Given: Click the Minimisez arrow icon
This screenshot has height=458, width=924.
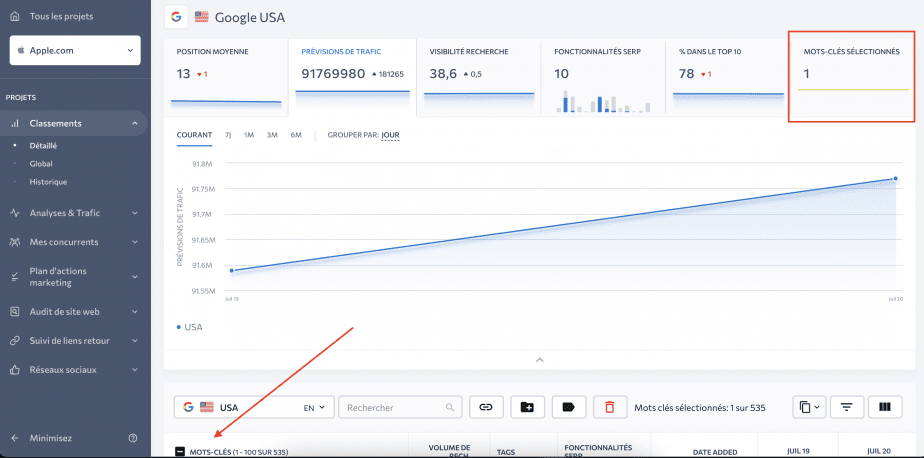Looking at the screenshot, I should pyautogui.click(x=15, y=438).
